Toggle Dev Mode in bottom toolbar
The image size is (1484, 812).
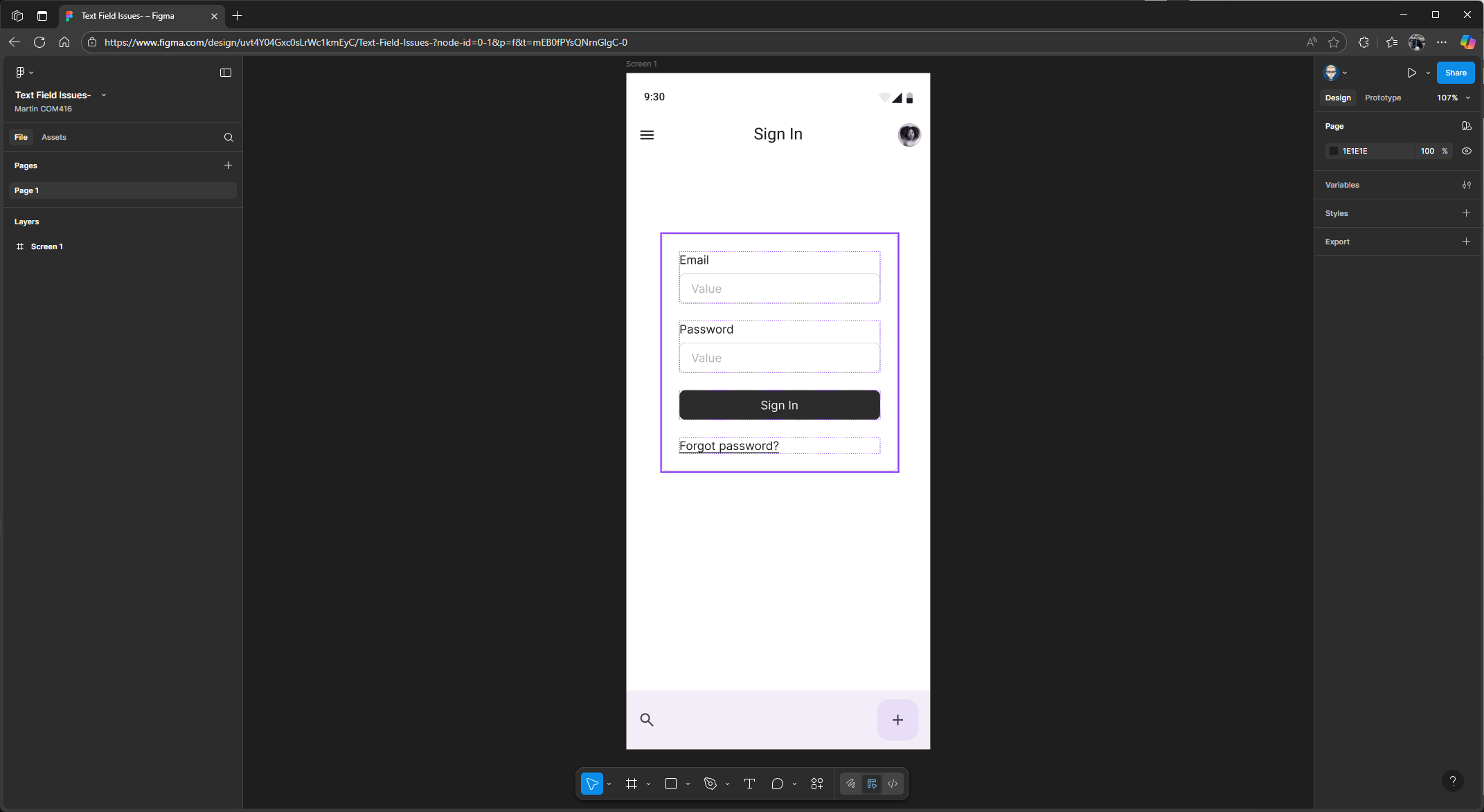click(893, 784)
